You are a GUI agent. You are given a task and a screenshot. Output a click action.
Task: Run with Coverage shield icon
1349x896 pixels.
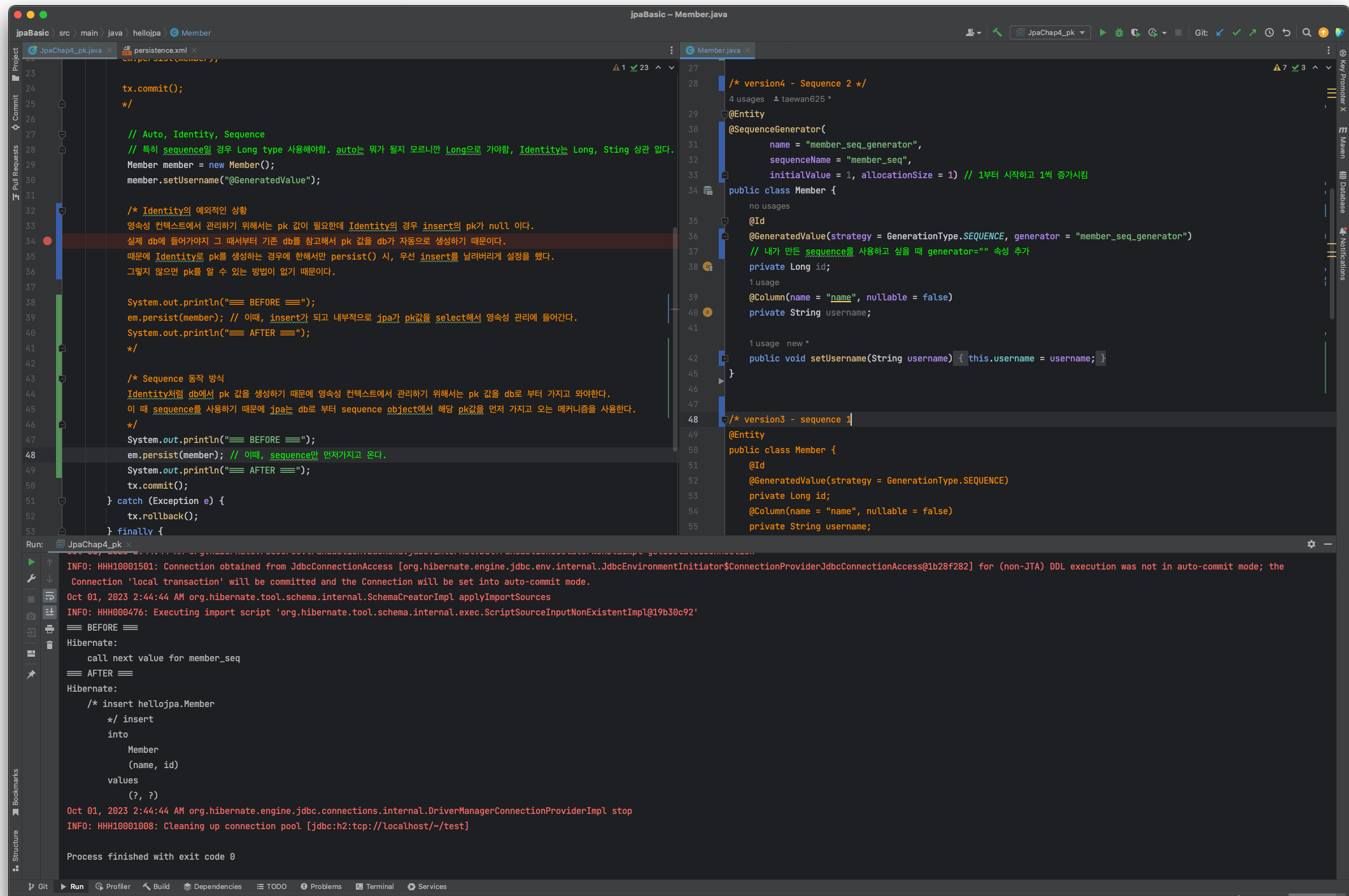(x=1135, y=32)
